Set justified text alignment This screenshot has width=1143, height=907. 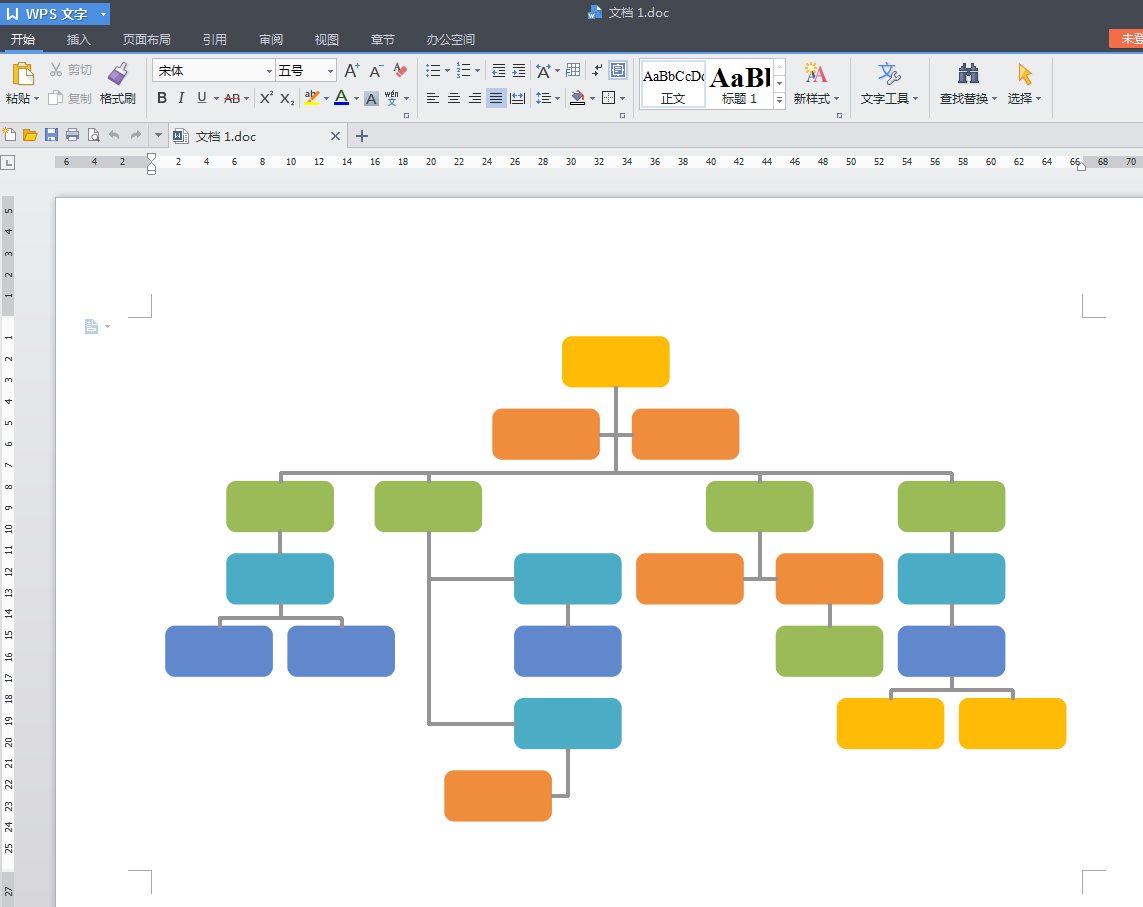click(496, 98)
